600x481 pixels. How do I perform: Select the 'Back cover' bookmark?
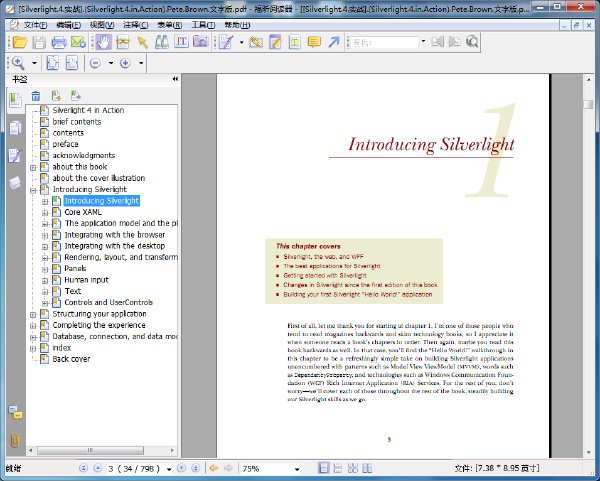[x=71, y=359]
